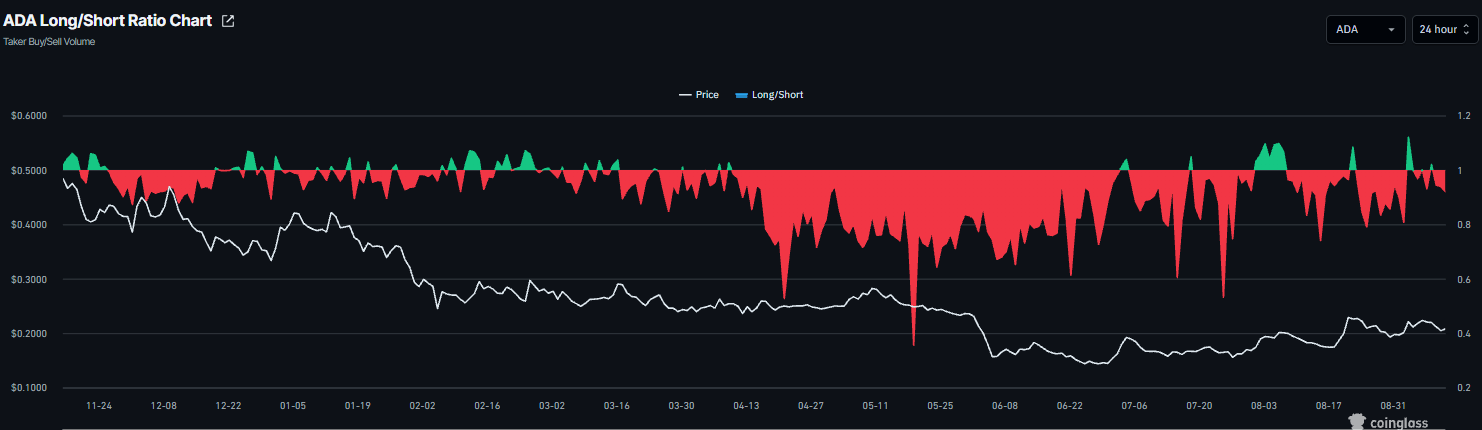Click the 03-30 date label
Viewport: 1482px width, 430px height.
click(x=681, y=407)
